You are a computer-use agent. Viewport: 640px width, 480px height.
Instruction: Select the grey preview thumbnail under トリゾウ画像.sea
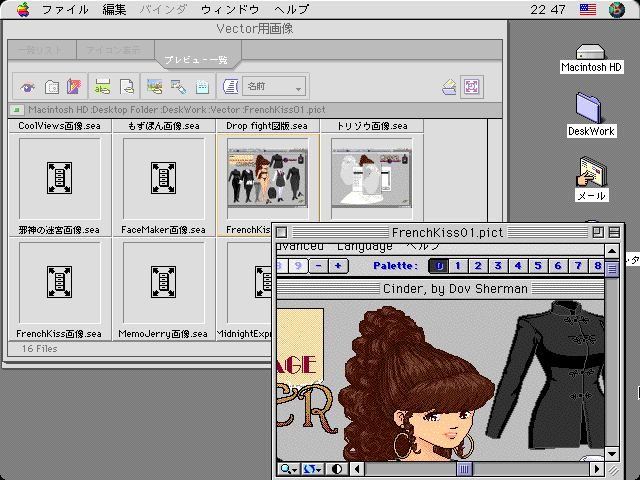pos(371,178)
